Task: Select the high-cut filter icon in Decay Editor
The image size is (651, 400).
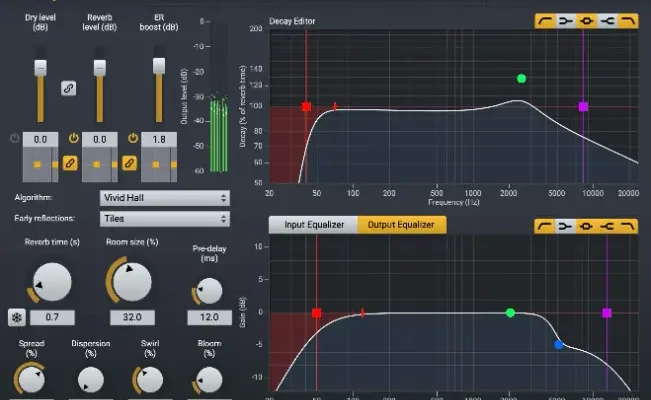Action: (629, 20)
